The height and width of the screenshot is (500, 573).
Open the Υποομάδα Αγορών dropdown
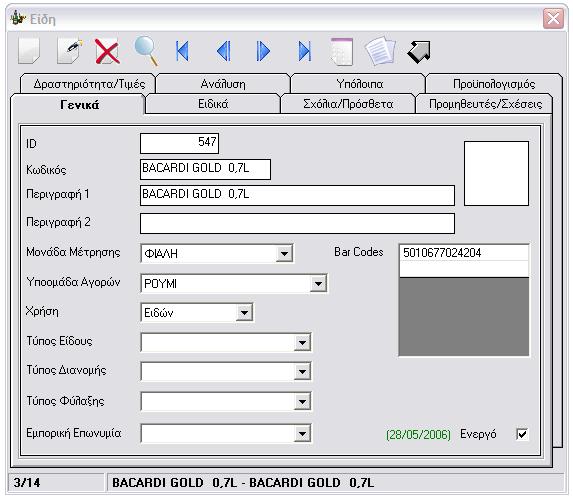click(x=318, y=284)
